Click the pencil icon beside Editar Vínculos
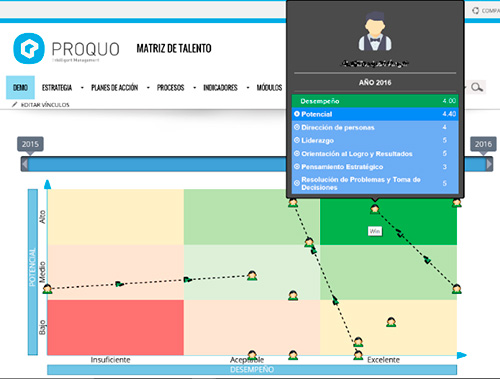This screenshot has width=500, height=379. 14,105
